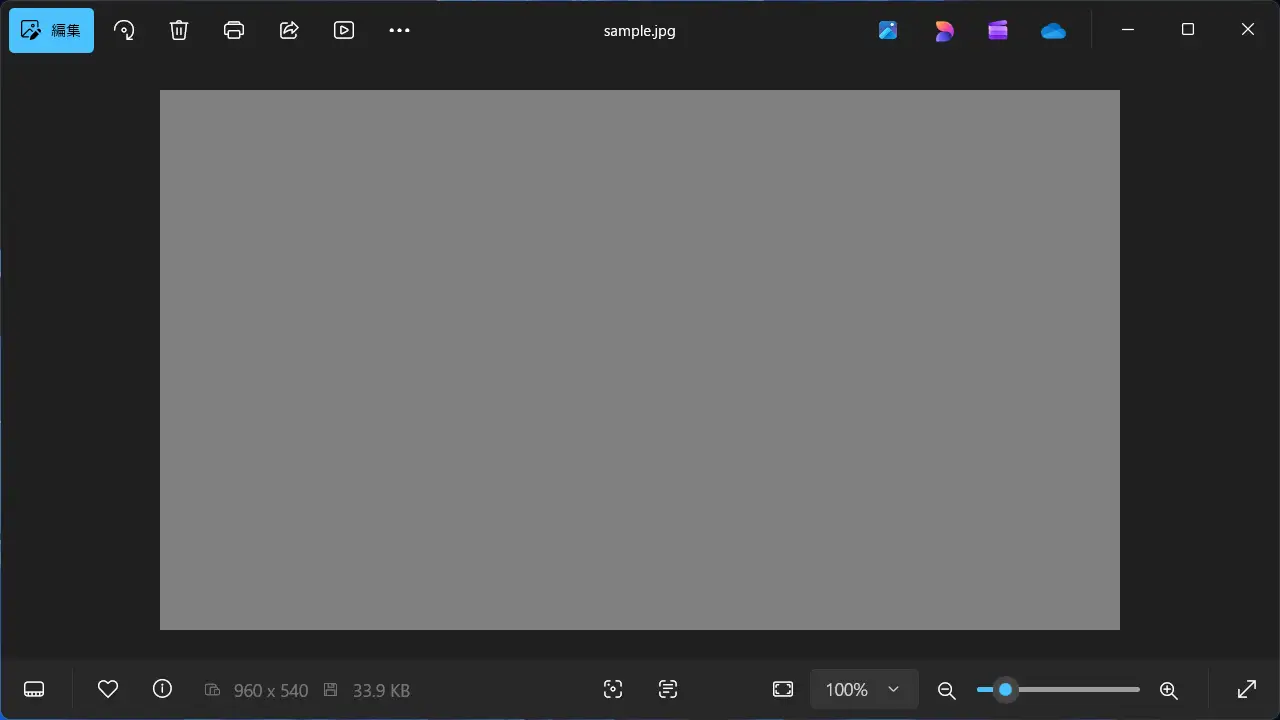Rotate the image with the rotate icon
1280x720 pixels.
coord(124,30)
